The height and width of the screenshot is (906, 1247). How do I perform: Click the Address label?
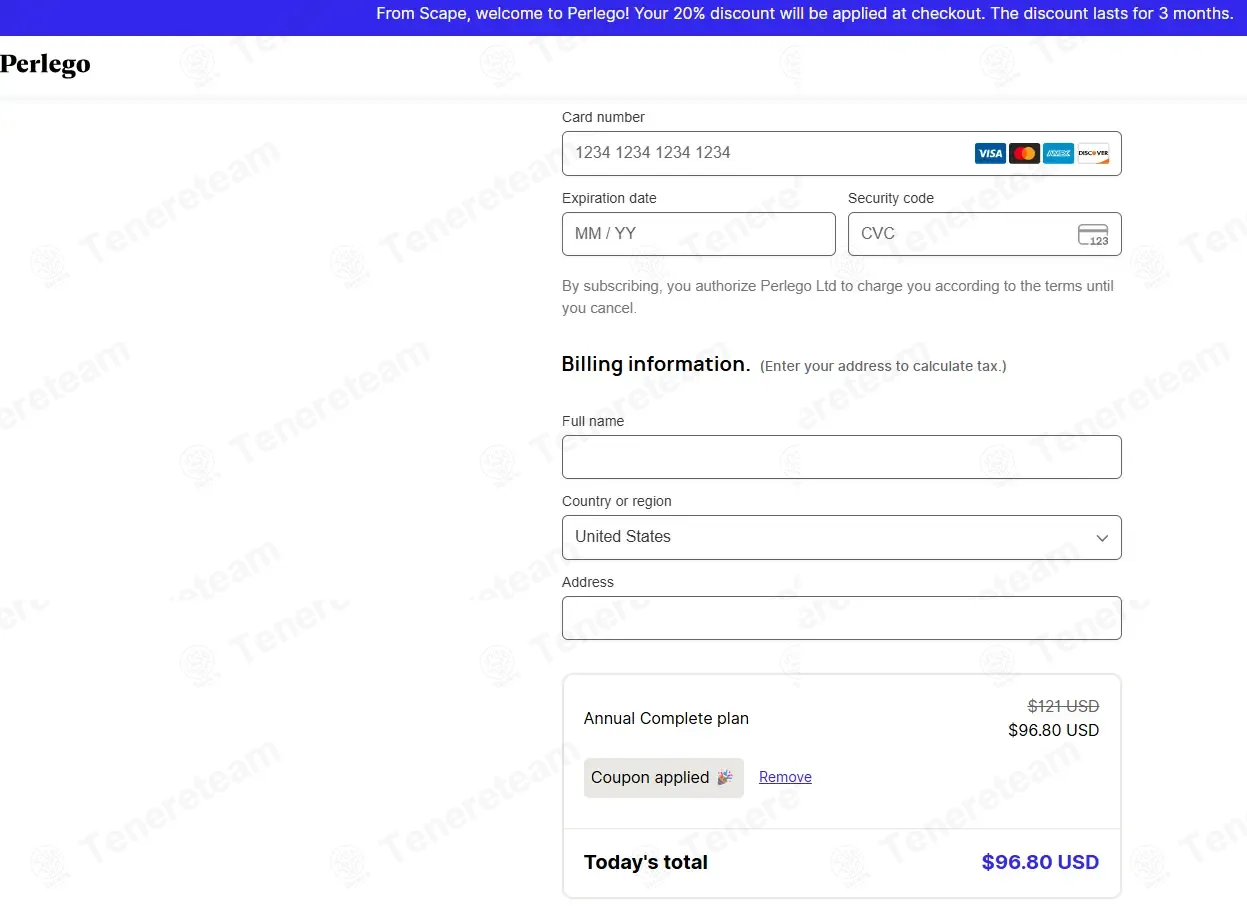pyautogui.click(x=588, y=582)
